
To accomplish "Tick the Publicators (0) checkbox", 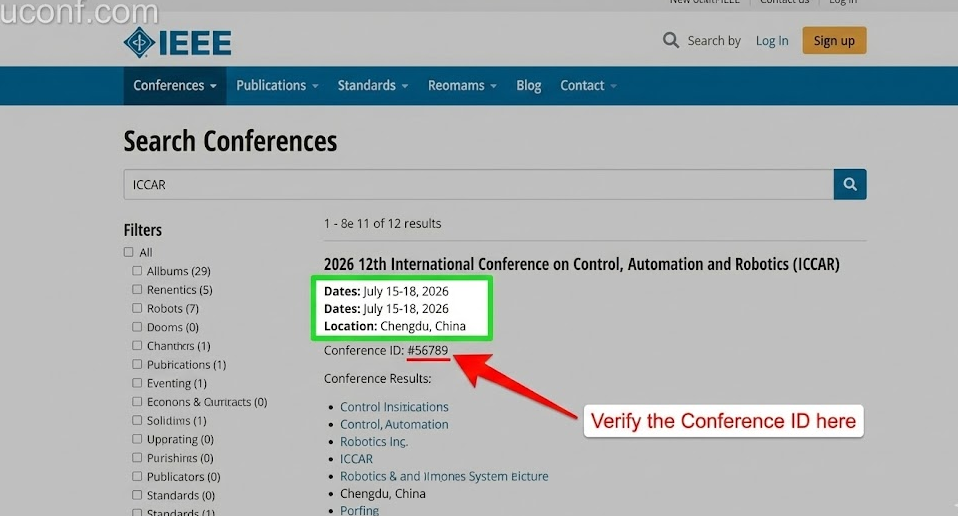I will click(x=137, y=476).
